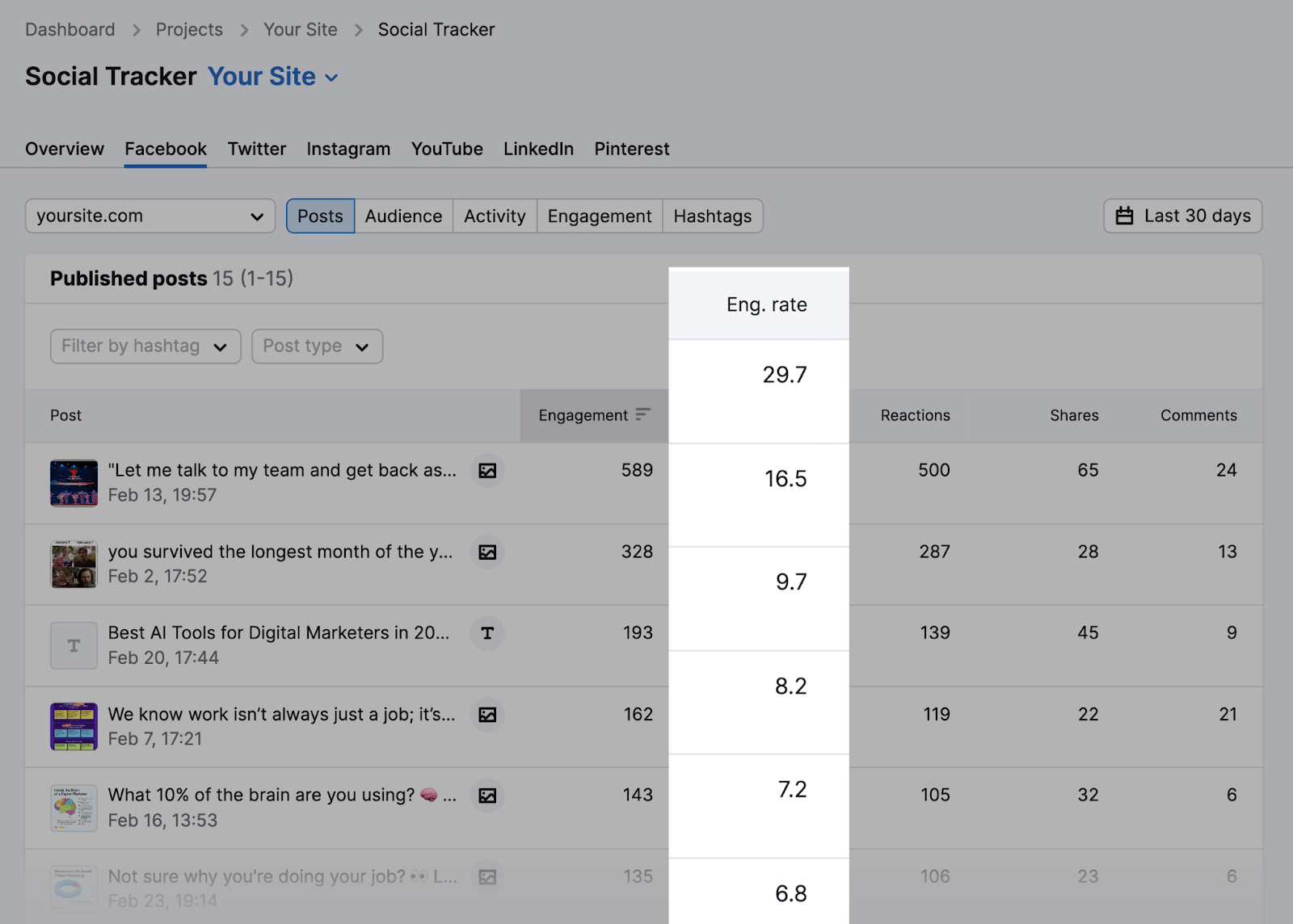The width and height of the screenshot is (1293, 924).
Task: Select the text post icon next to Best AI Tools post
Action: [x=487, y=633]
